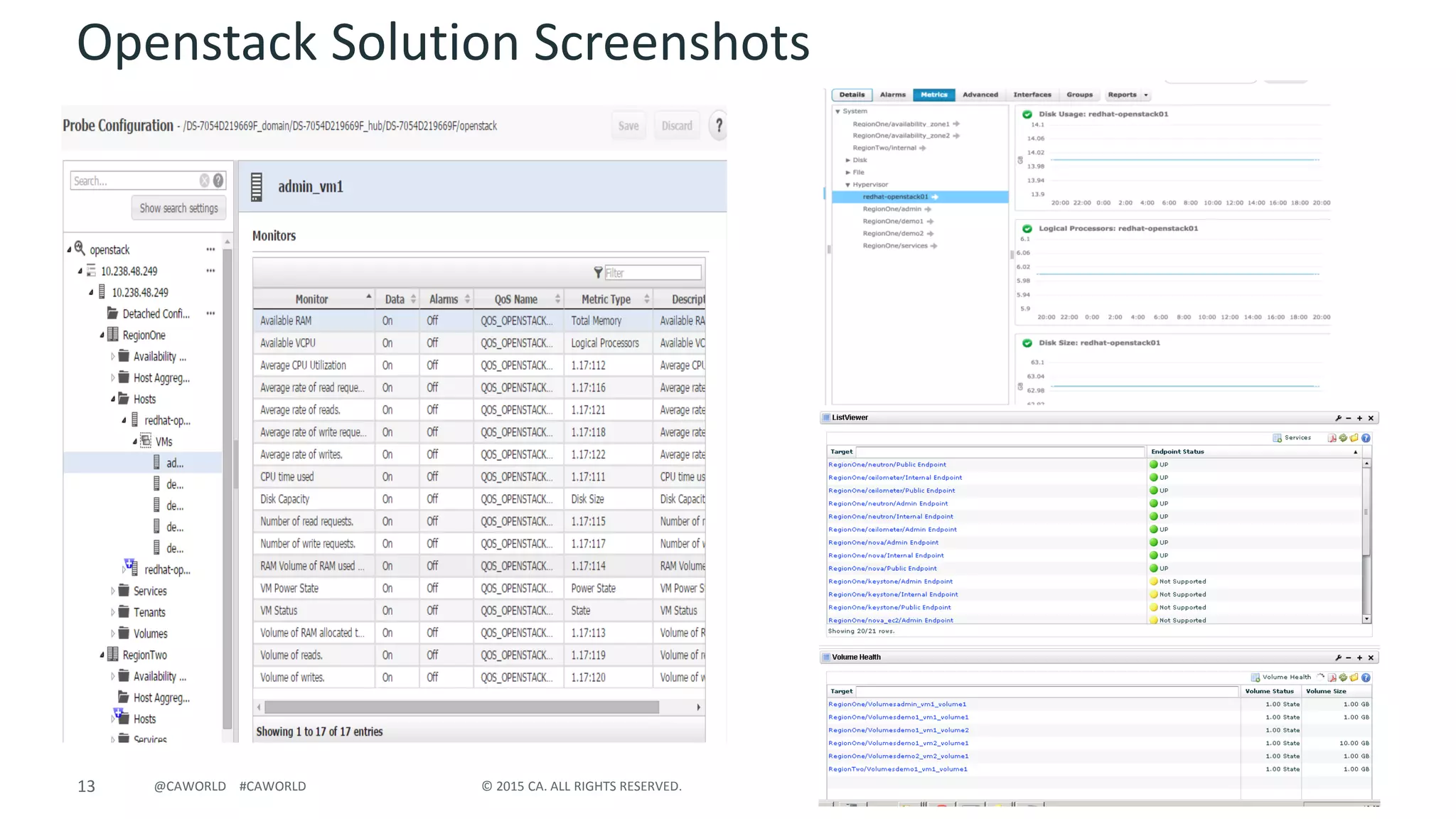Click the arrow icon beside RegionOne/admin

tap(928, 209)
